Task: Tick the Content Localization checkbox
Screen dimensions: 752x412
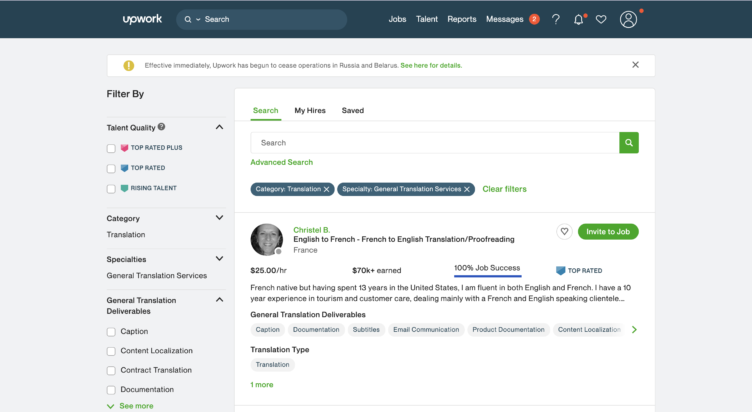Action: 112,351
